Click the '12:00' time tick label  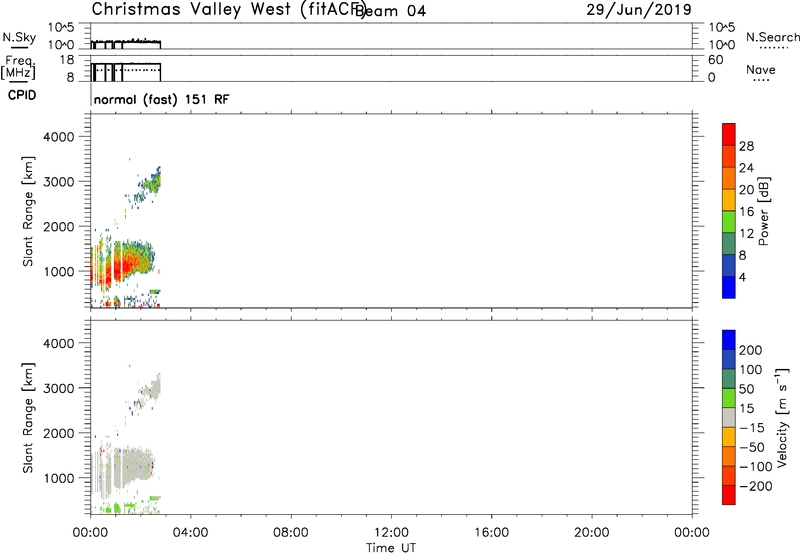391,533
